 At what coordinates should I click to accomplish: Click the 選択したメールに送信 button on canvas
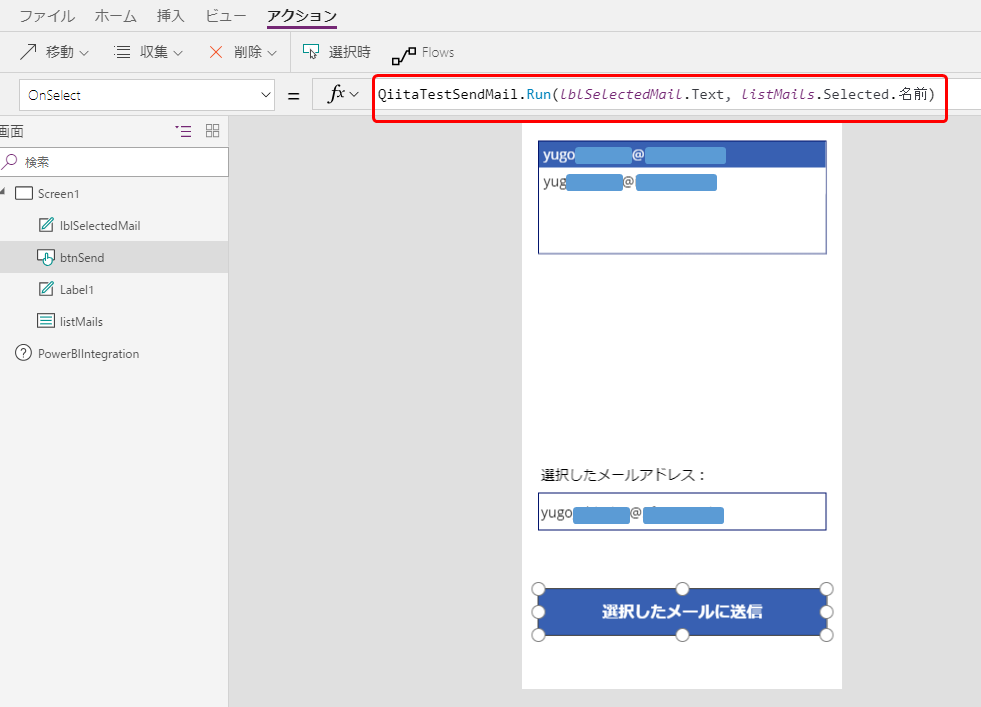pyautogui.click(x=682, y=611)
